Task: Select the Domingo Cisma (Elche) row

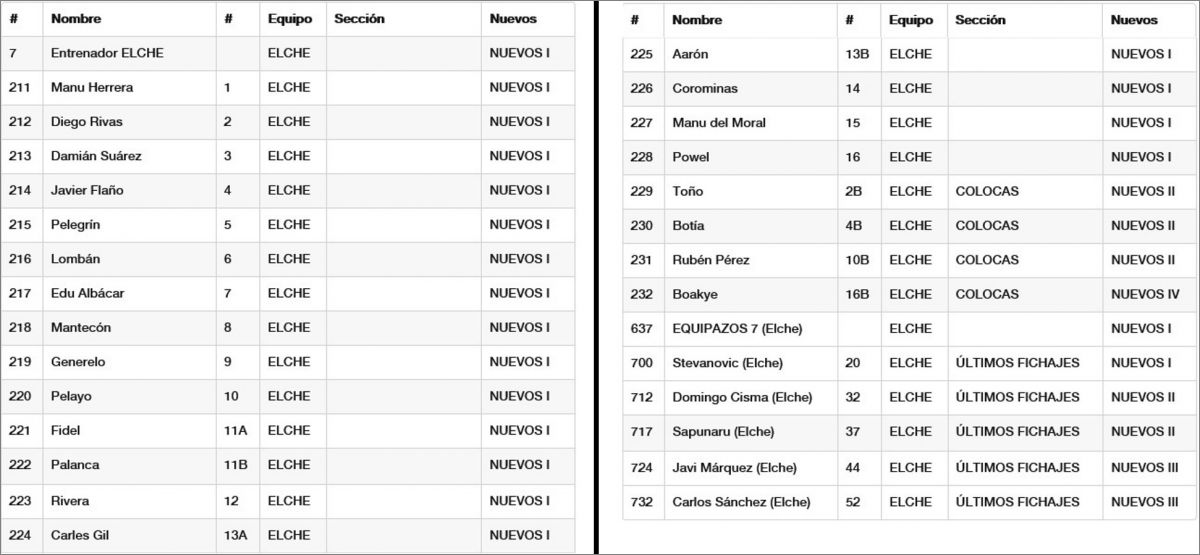Action: point(742,397)
